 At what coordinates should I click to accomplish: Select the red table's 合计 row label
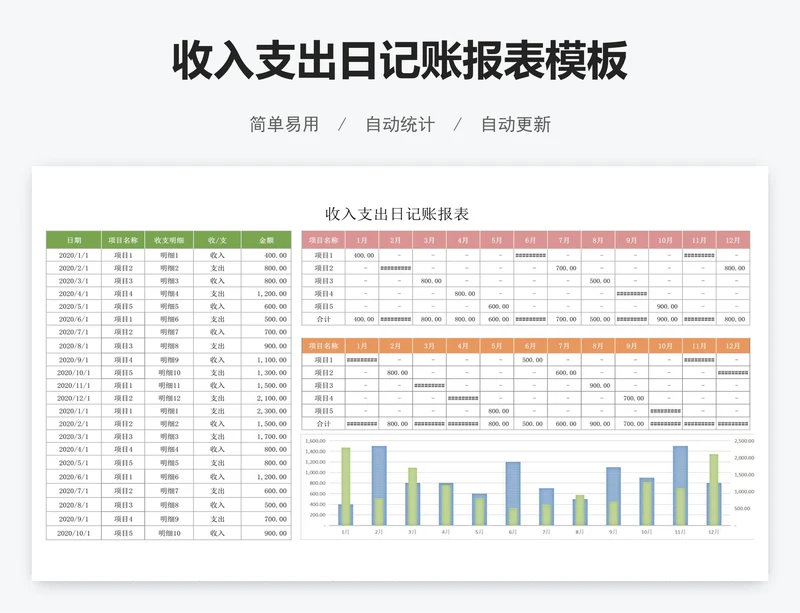click(323, 319)
